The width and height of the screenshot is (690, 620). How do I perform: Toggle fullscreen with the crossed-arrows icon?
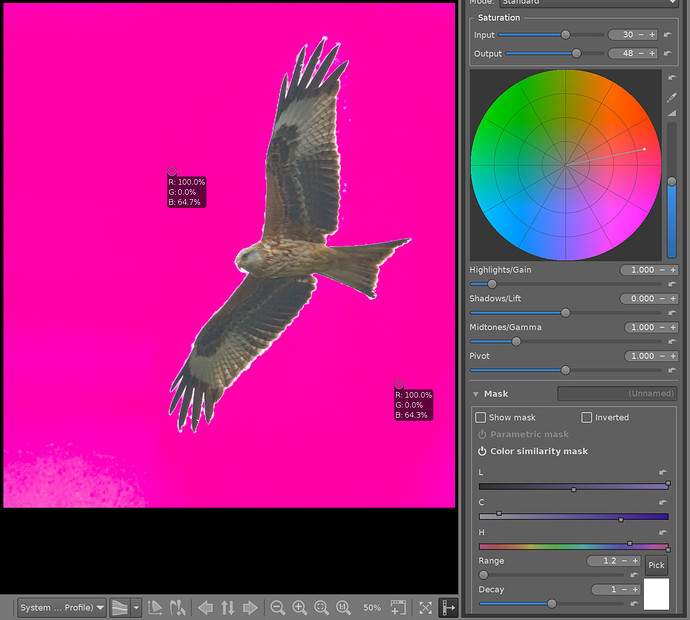[426, 608]
